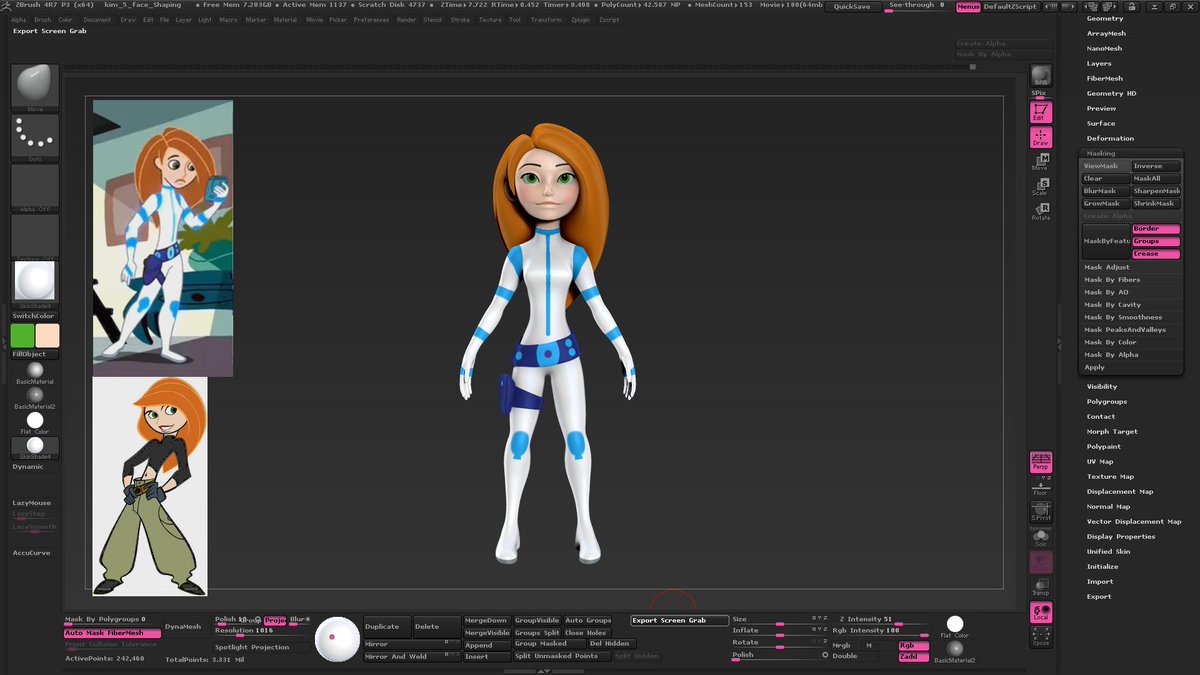Click the Scale transform icon

point(1041,186)
